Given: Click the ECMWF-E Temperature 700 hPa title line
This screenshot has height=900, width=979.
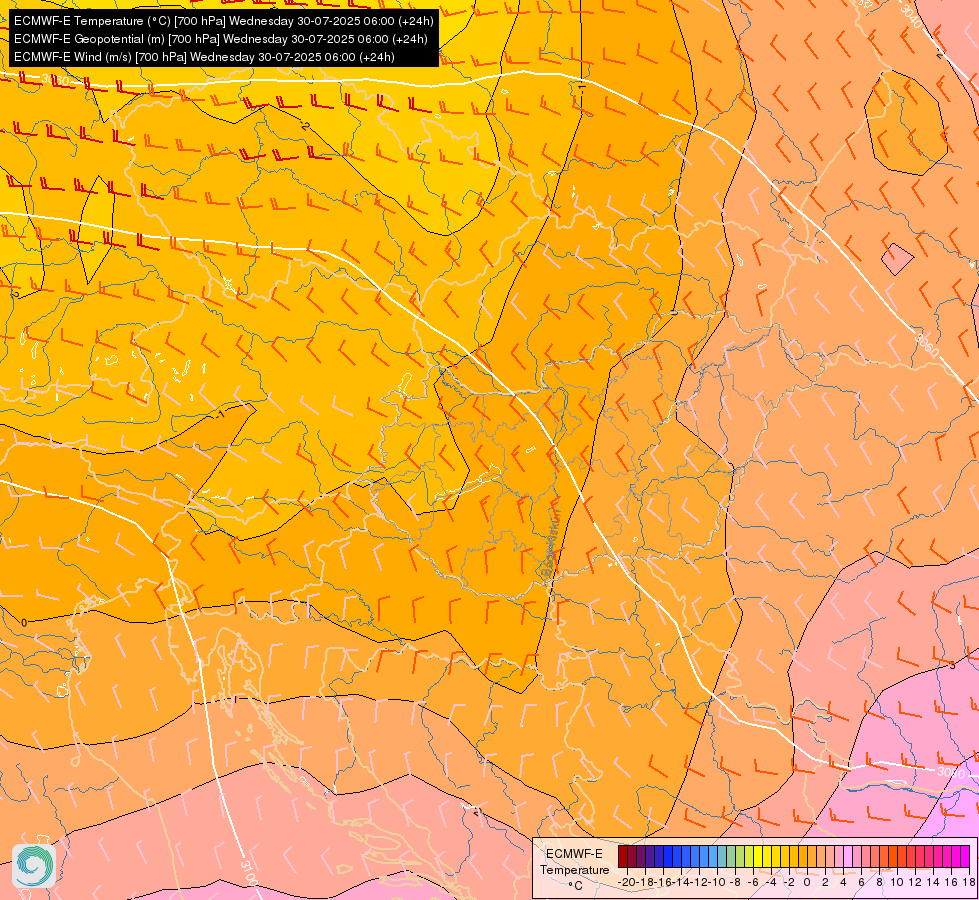Looking at the screenshot, I should [224, 21].
